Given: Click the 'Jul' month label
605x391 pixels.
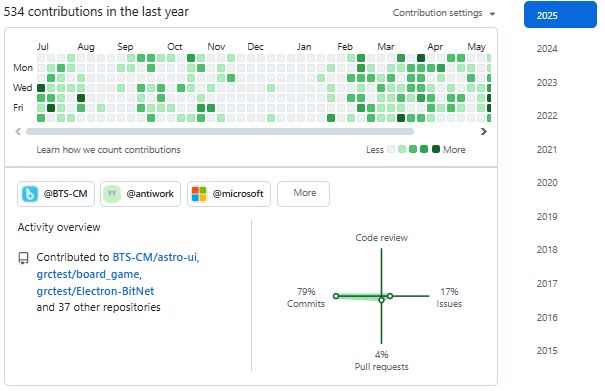Looking at the screenshot, I should (42, 47).
